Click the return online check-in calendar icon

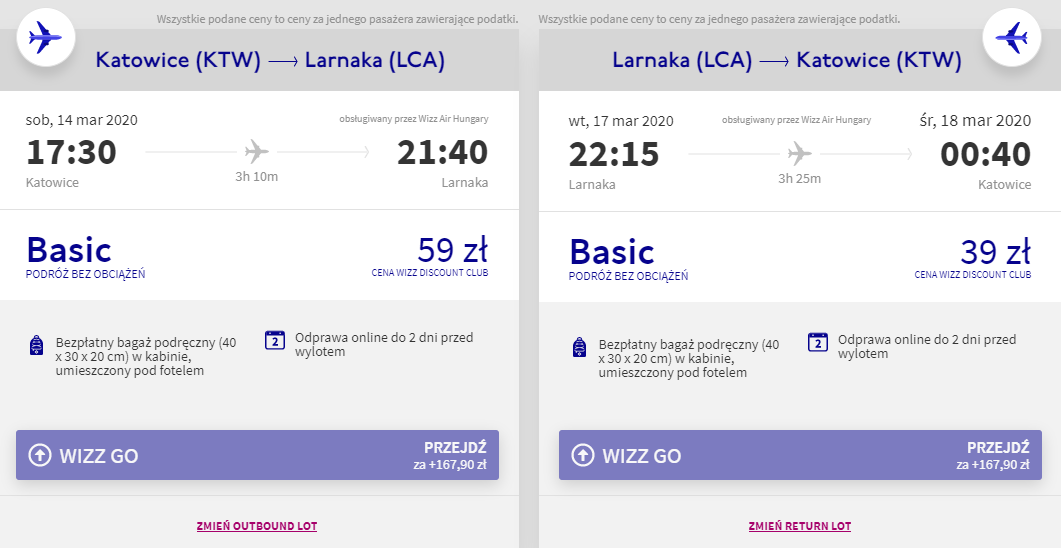click(818, 341)
